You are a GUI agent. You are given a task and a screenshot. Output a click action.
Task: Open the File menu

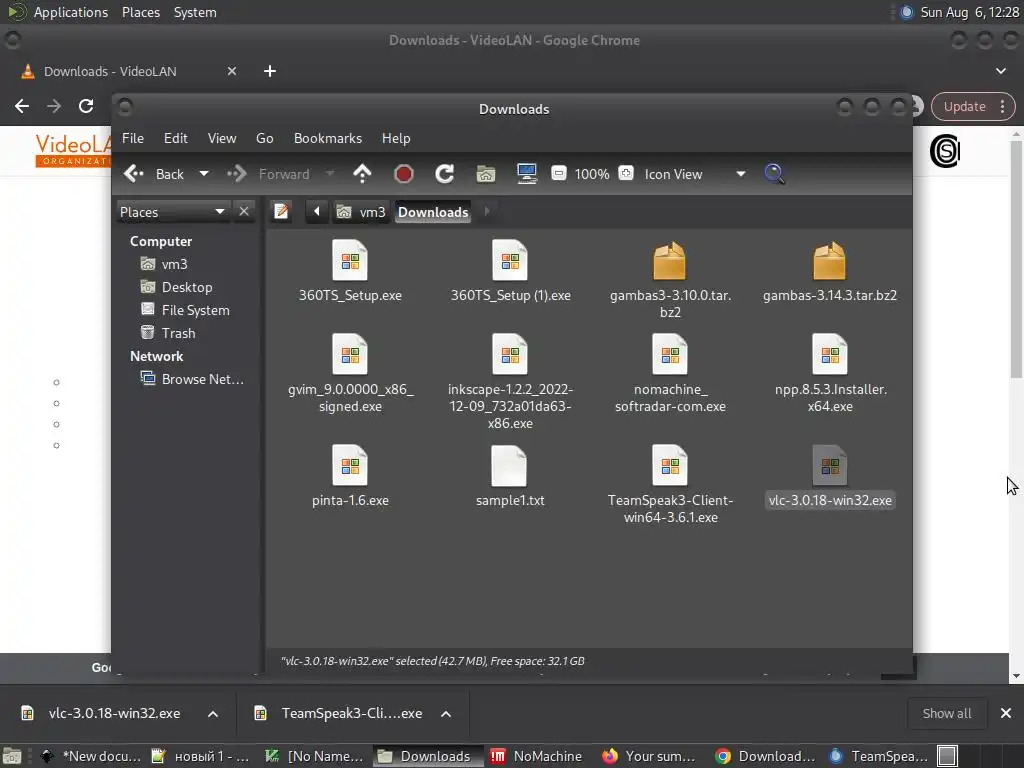(133, 138)
